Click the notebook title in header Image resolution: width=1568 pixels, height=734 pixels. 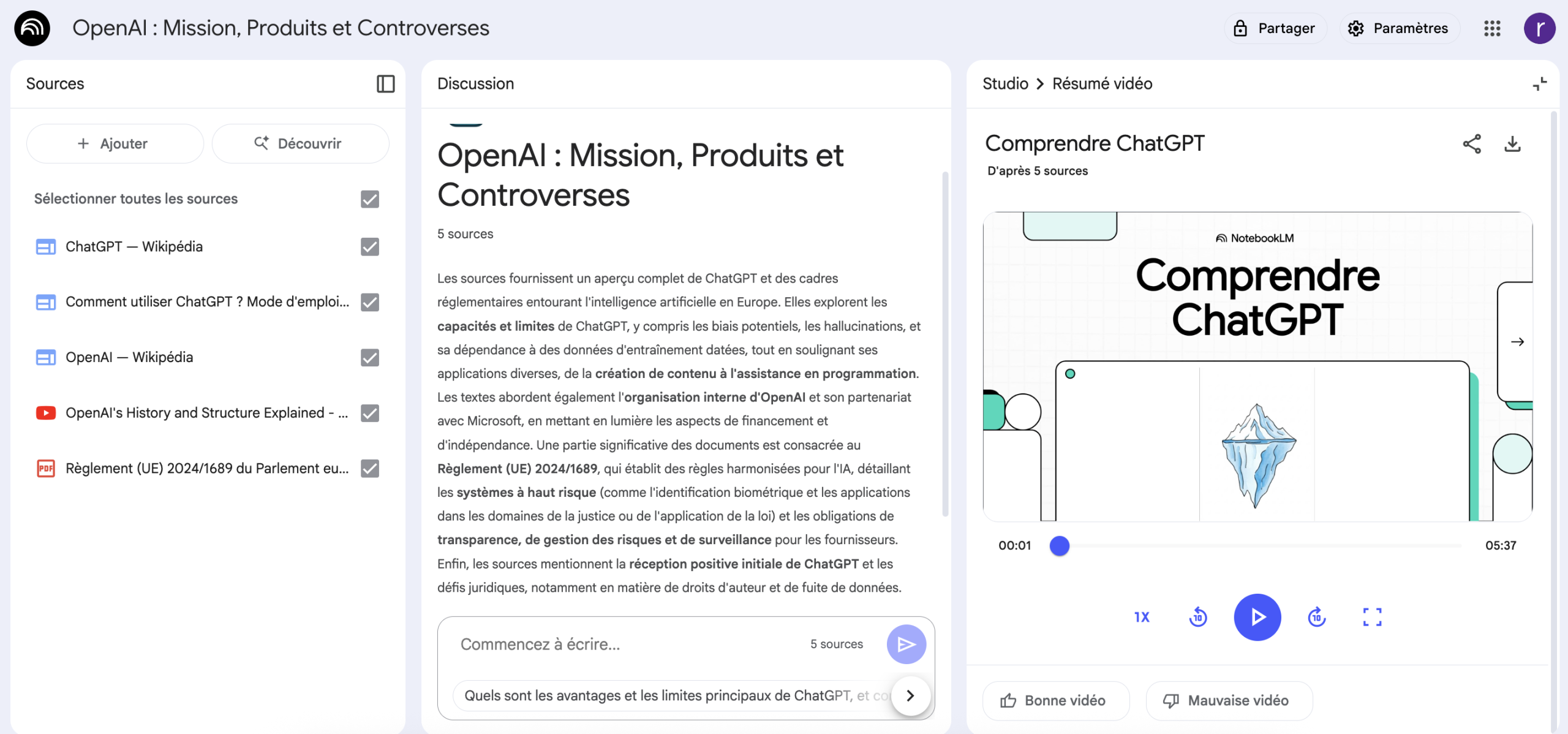[x=281, y=28]
